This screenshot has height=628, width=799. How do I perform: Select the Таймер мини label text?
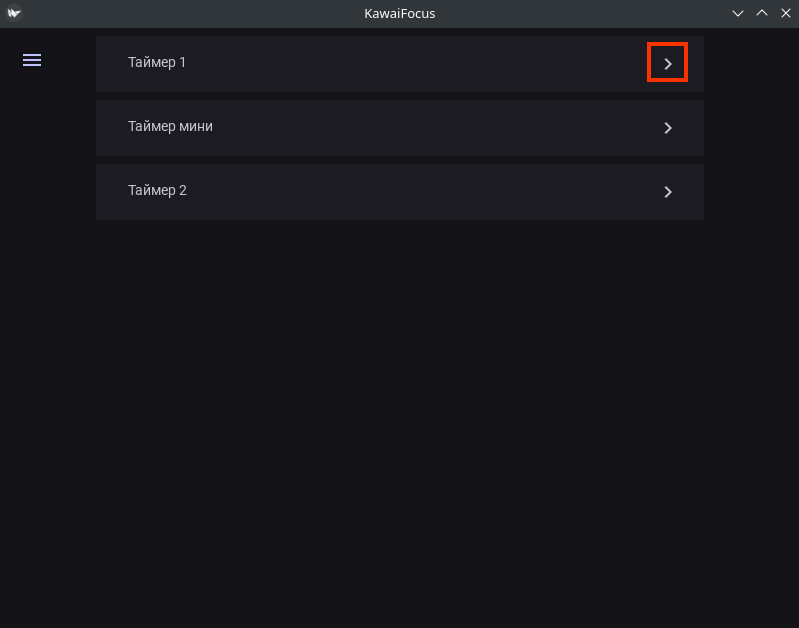[170, 126]
